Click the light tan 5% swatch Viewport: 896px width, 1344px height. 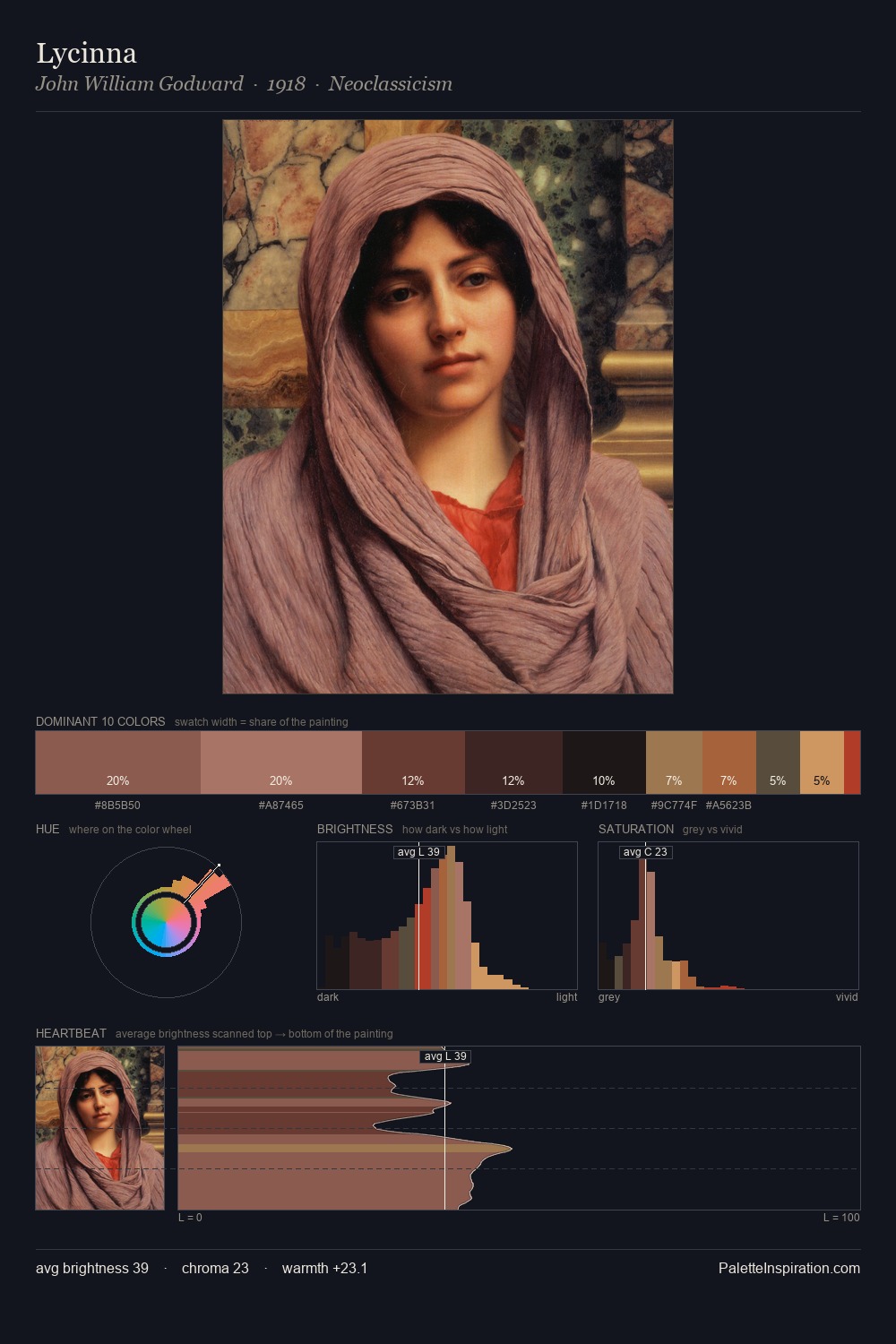[822, 762]
